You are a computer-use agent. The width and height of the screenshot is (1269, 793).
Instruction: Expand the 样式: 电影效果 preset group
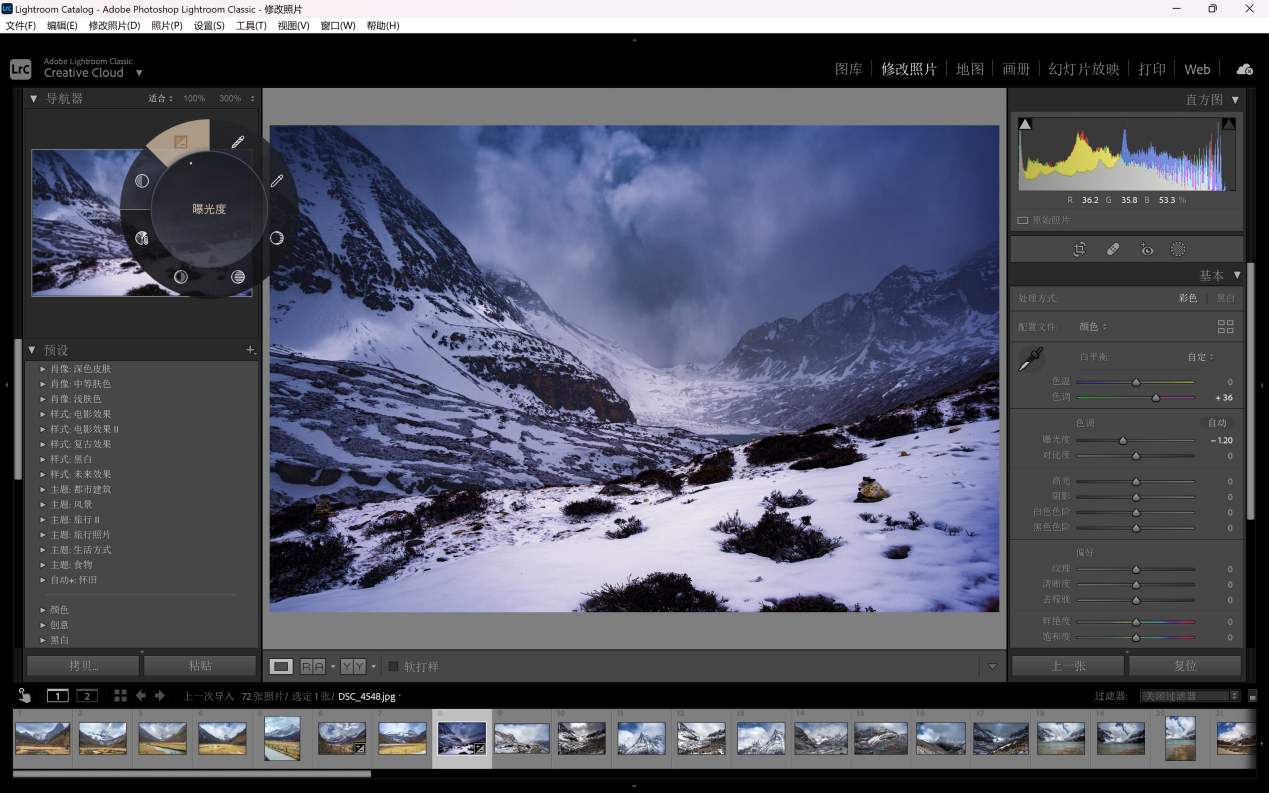click(43, 414)
